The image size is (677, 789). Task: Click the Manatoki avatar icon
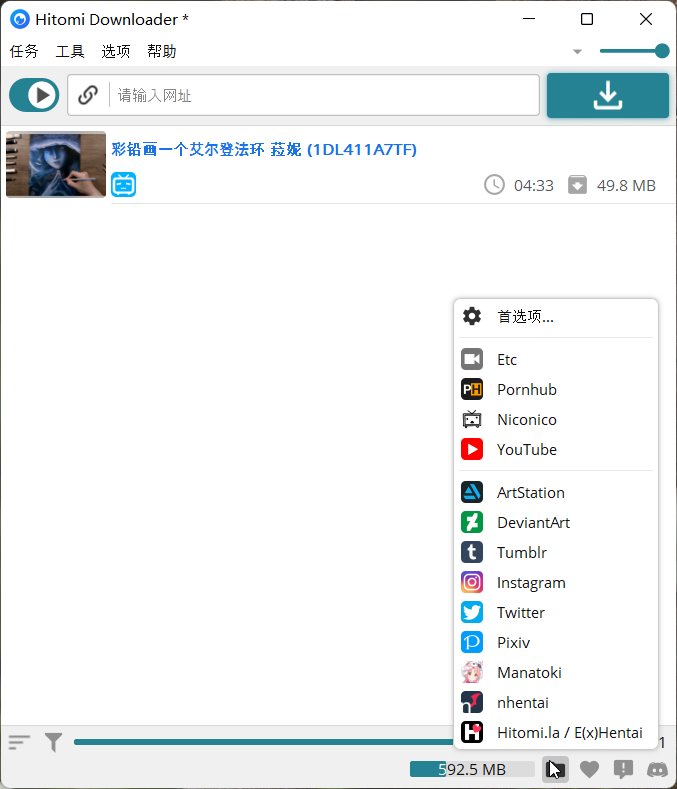tap(472, 673)
